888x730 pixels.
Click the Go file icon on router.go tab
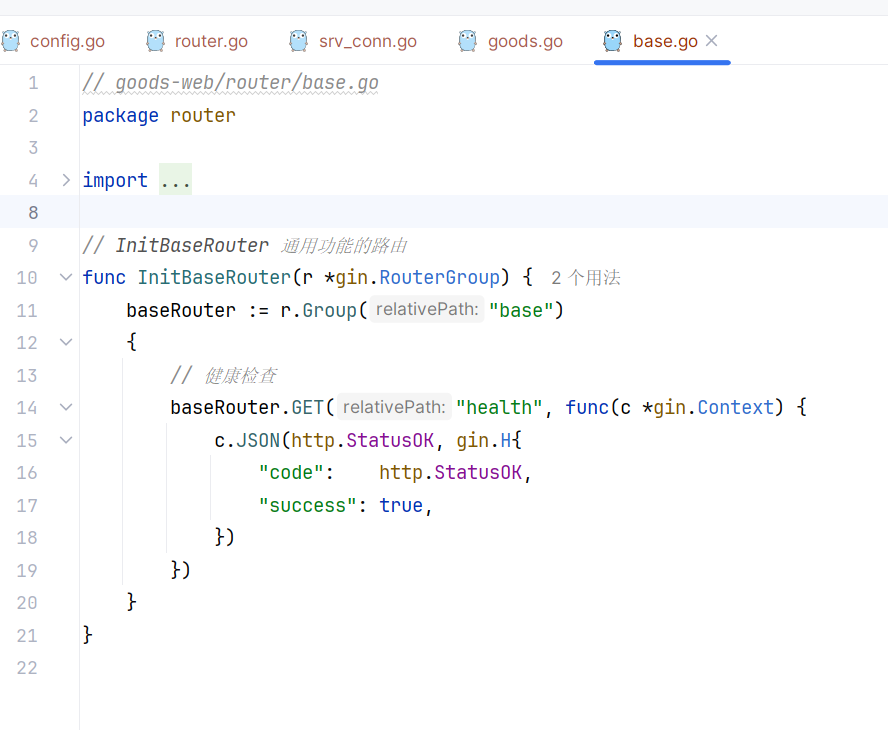click(155, 41)
